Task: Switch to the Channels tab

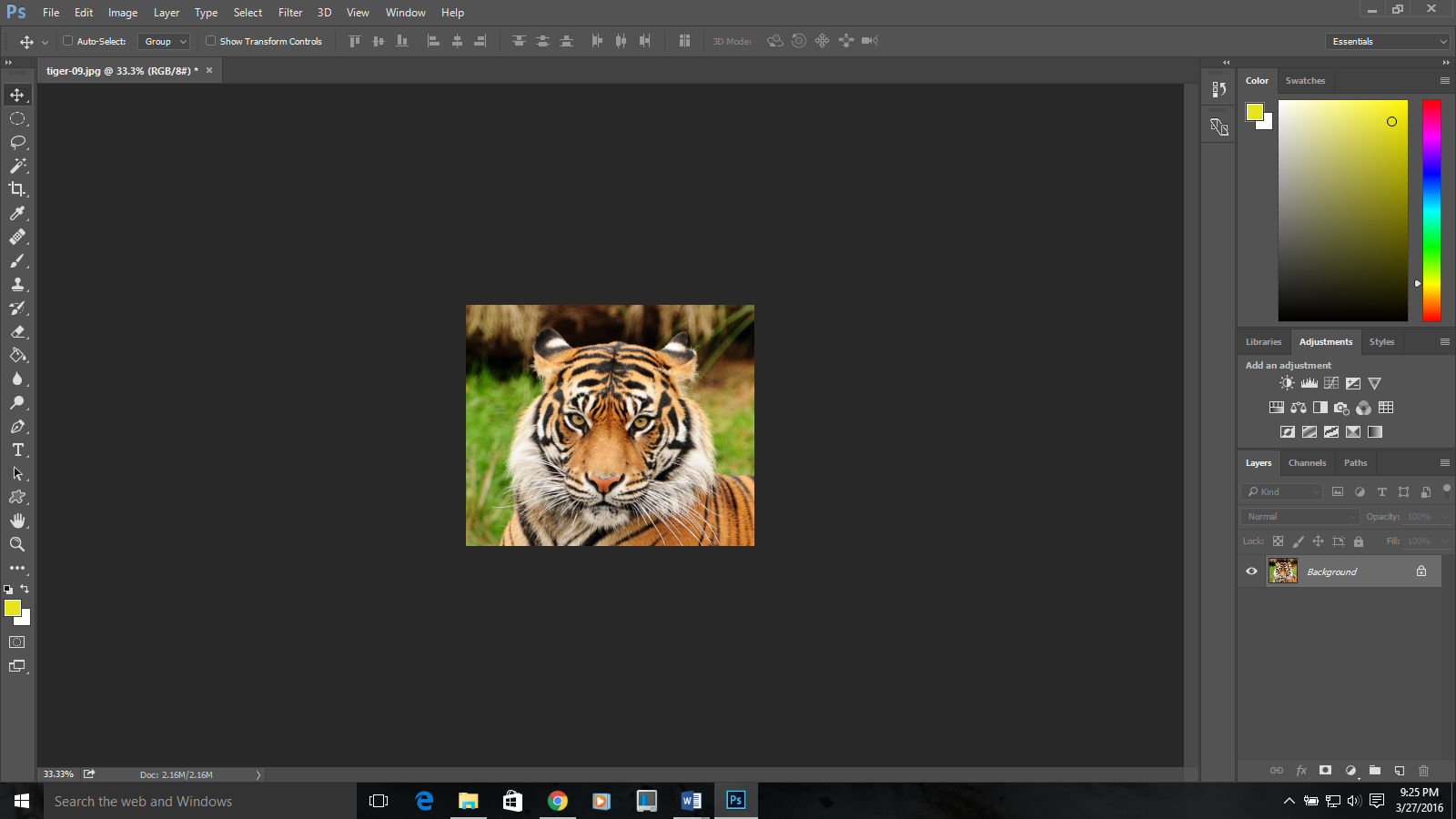Action: point(1307,462)
